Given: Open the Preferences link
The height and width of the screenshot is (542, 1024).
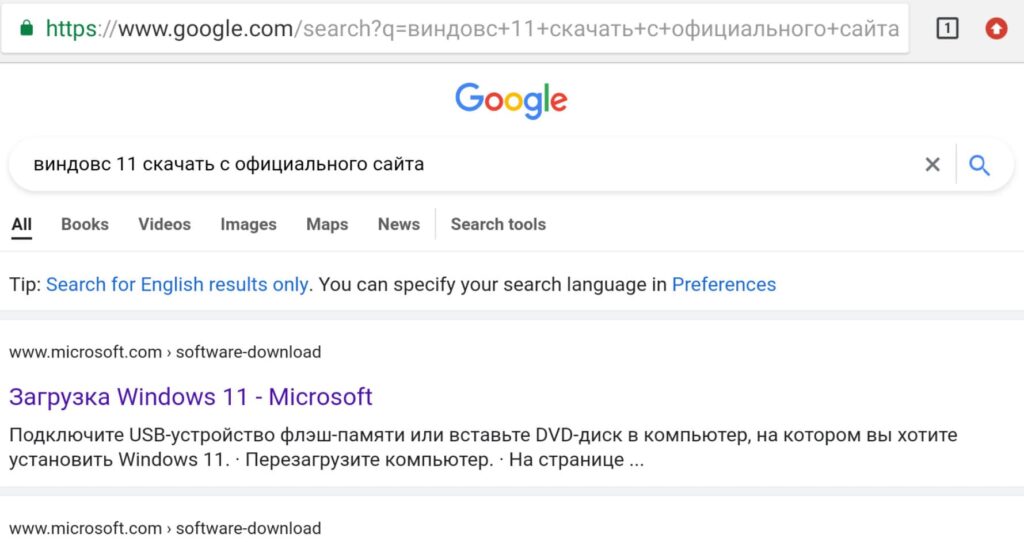Looking at the screenshot, I should pyautogui.click(x=724, y=285).
